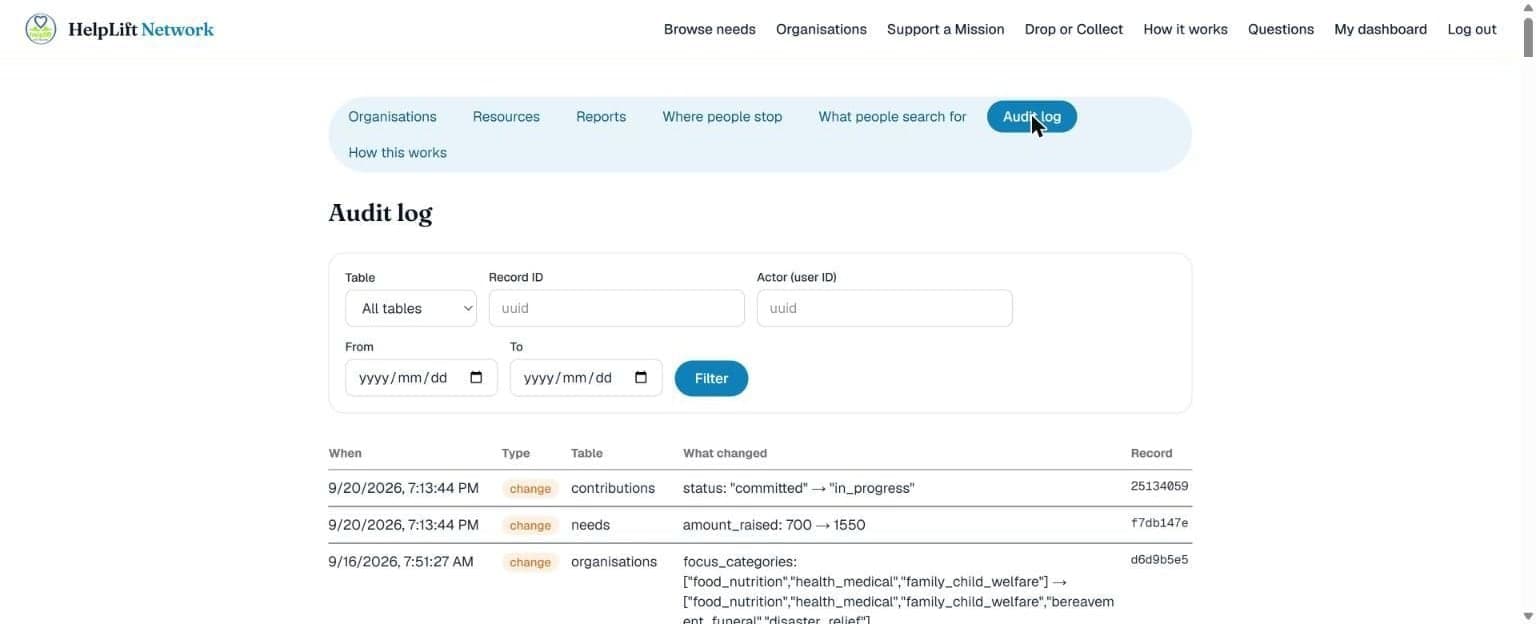The width and height of the screenshot is (1536, 624).
Task: Open How it works page
Action: tap(1186, 29)
